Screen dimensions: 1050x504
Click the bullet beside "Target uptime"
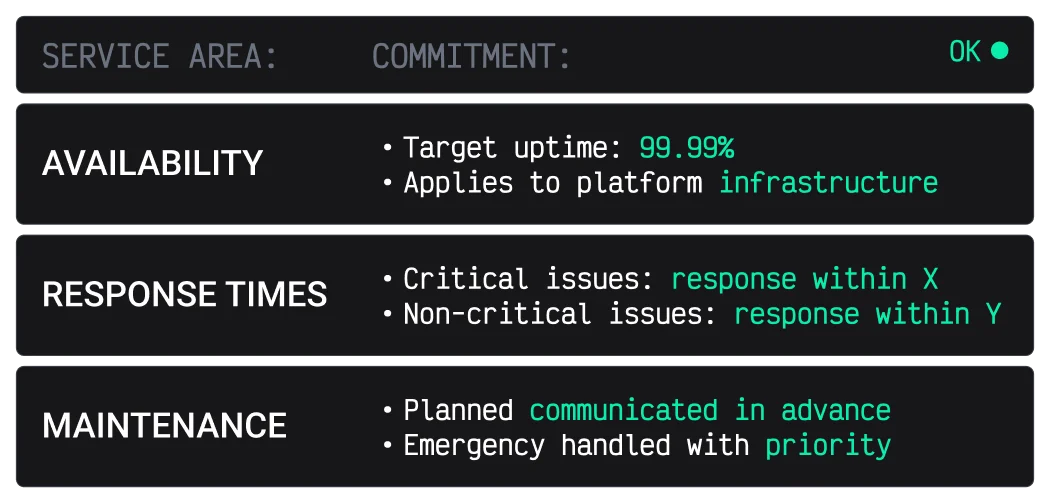[x=388, y=149]
